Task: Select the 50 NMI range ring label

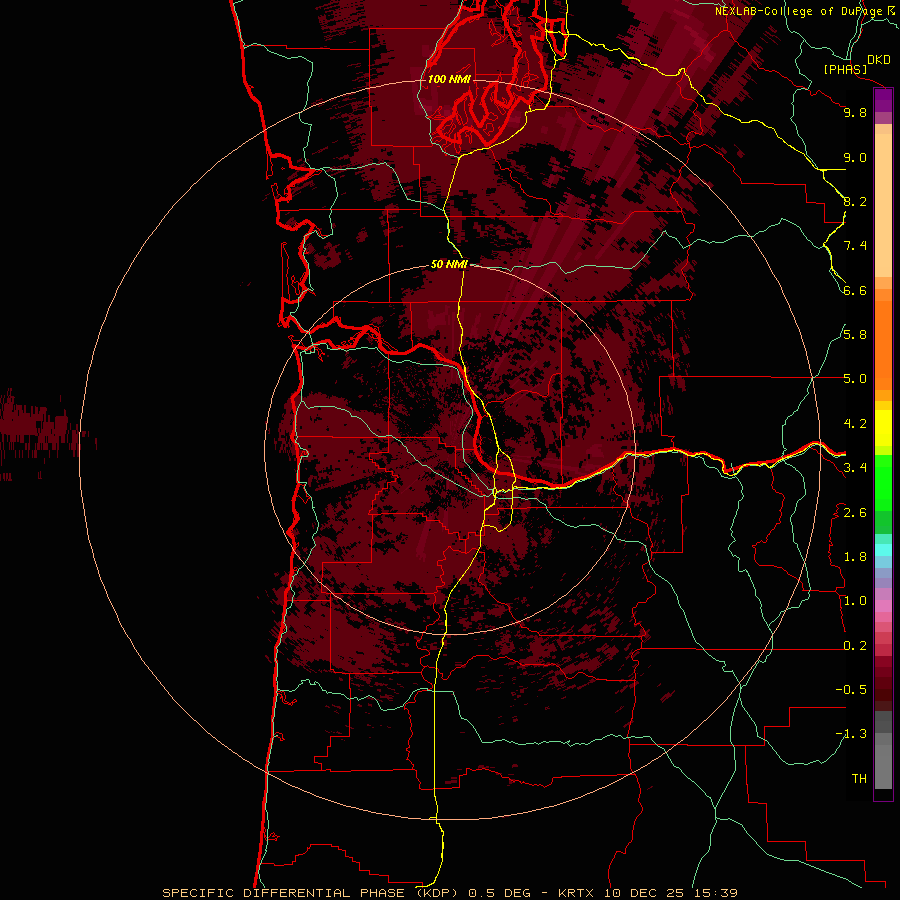Action: point(449,265)
